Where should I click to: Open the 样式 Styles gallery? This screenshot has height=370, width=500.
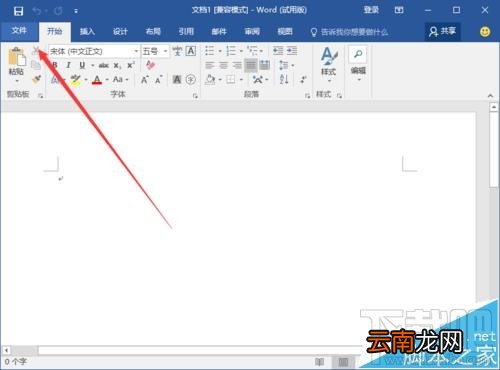coord(329,65)
